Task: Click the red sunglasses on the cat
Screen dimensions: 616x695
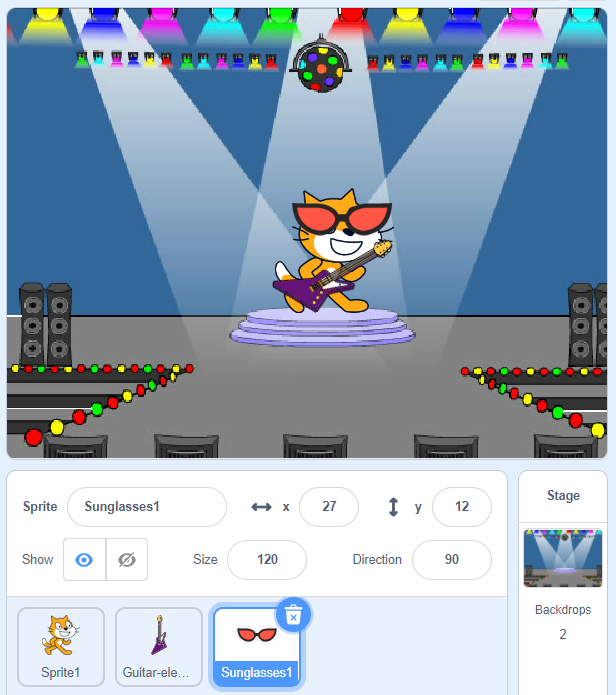Action: click(342, 218)
